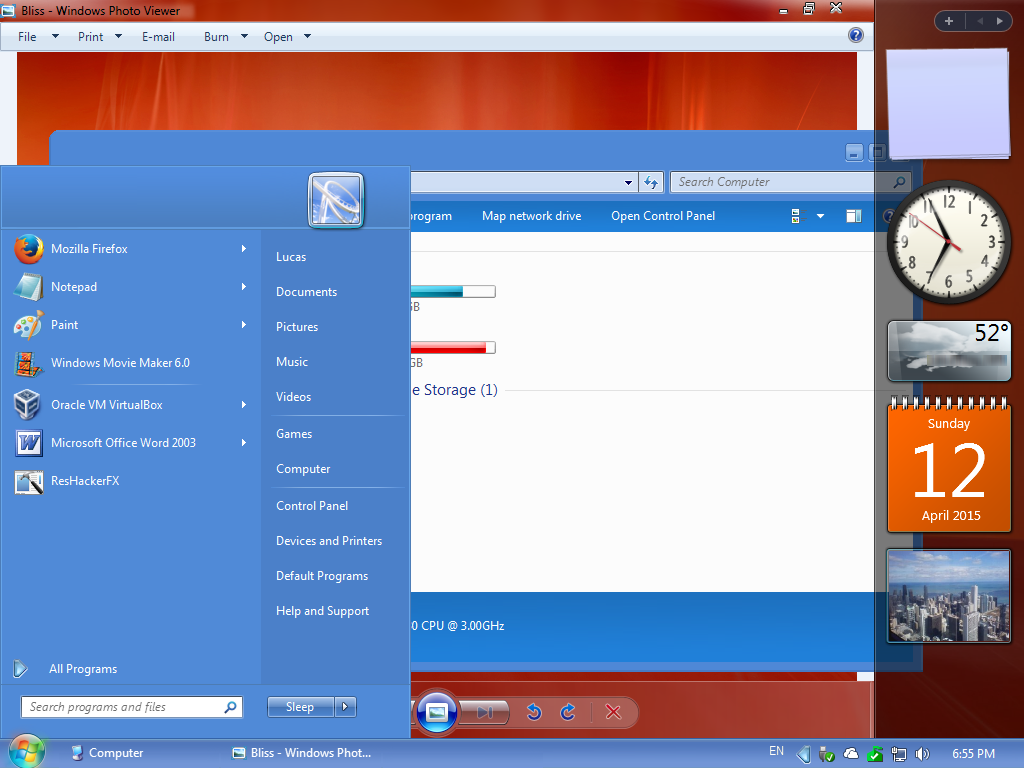
Task: Expand Mozilla Firefox jump list arrow
Action: coord(244,249)
